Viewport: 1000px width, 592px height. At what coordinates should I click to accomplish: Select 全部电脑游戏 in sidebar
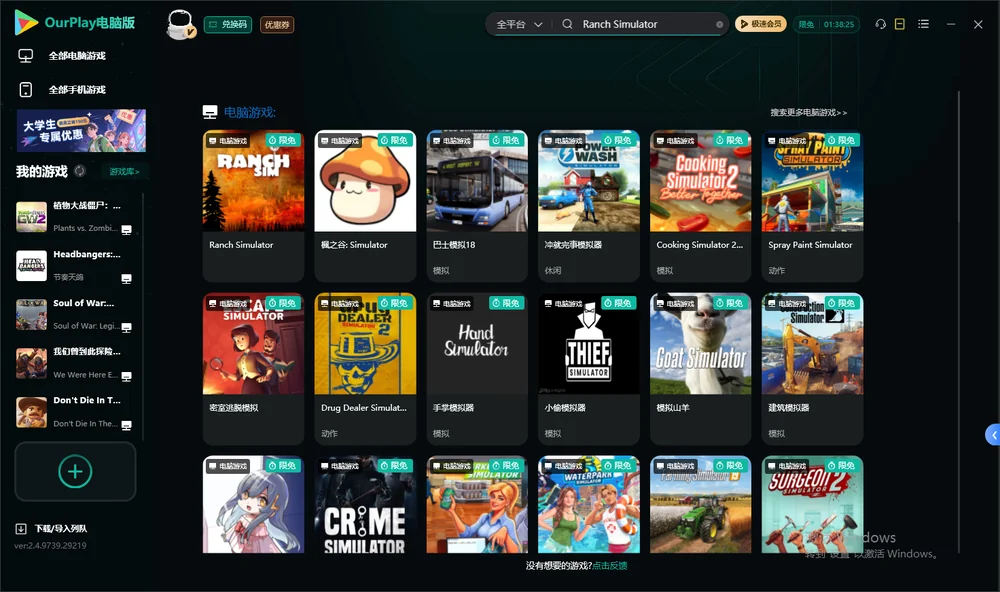[77, 56]
